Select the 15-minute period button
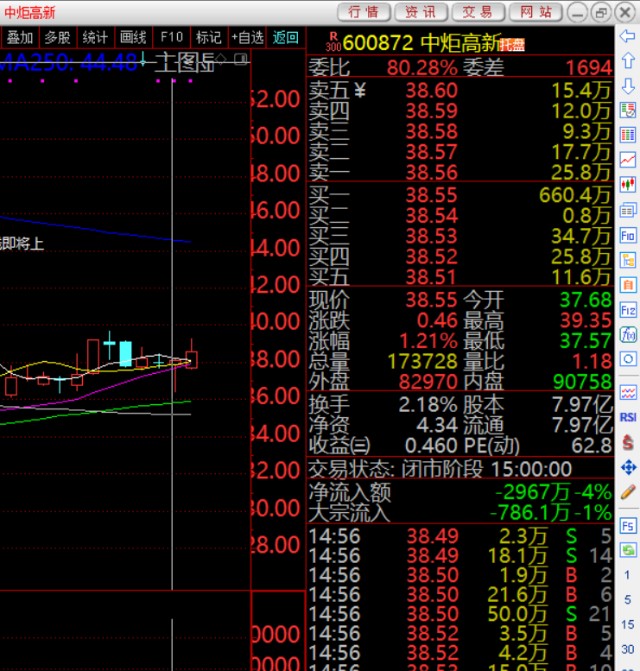This screenshot has height=671, width=640. pos(627,624)
